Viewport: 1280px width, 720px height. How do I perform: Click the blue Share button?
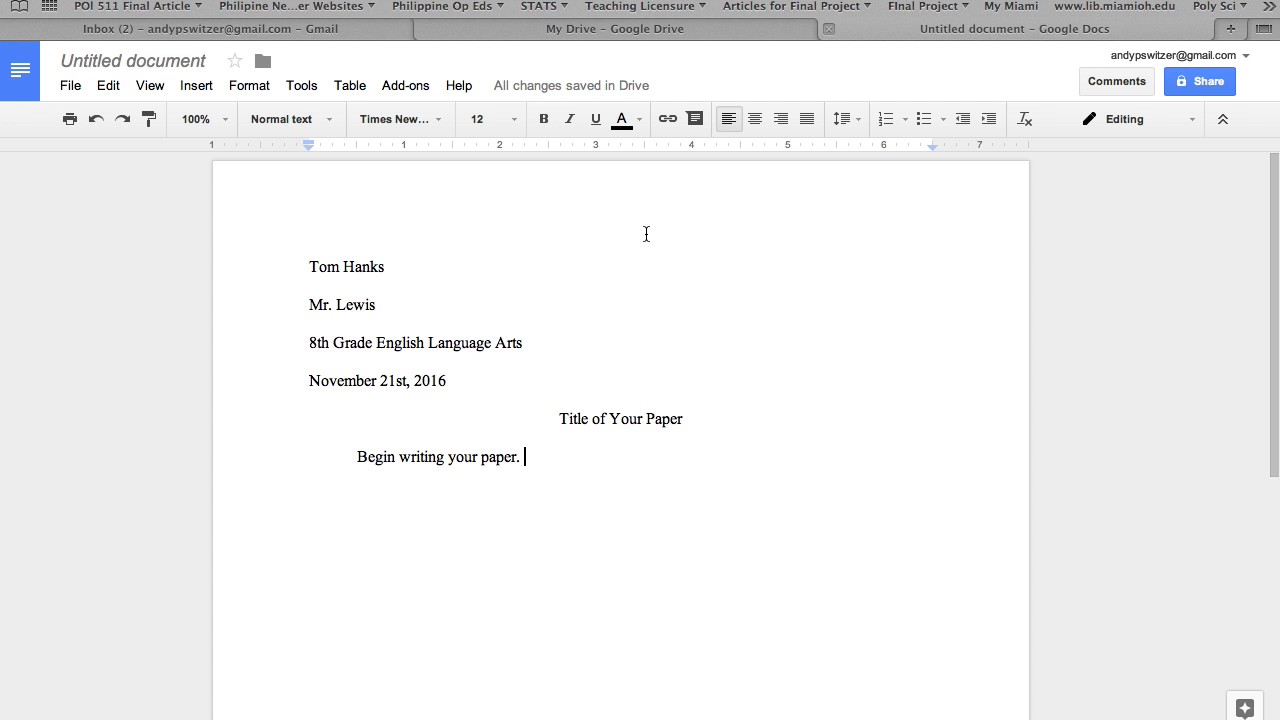pos(1200,82)
